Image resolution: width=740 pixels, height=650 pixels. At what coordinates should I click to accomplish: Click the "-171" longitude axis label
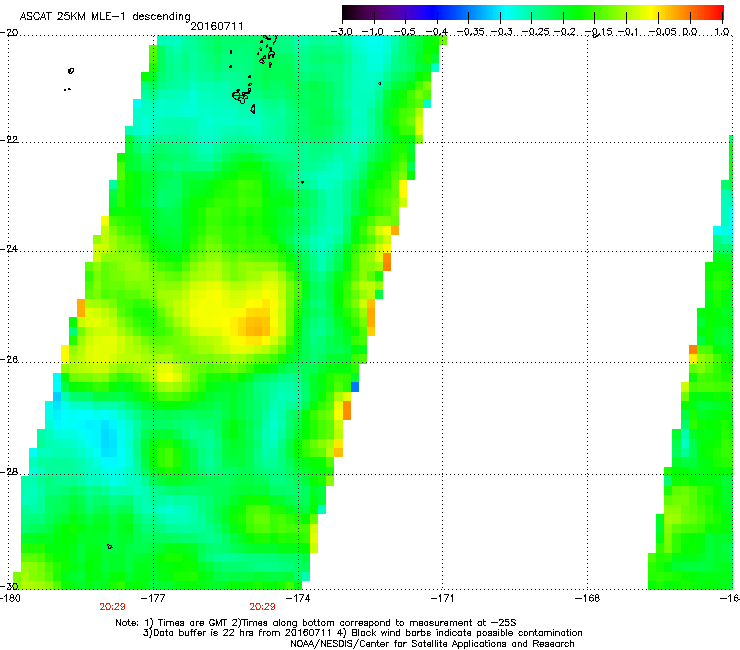tap(443, 598)
